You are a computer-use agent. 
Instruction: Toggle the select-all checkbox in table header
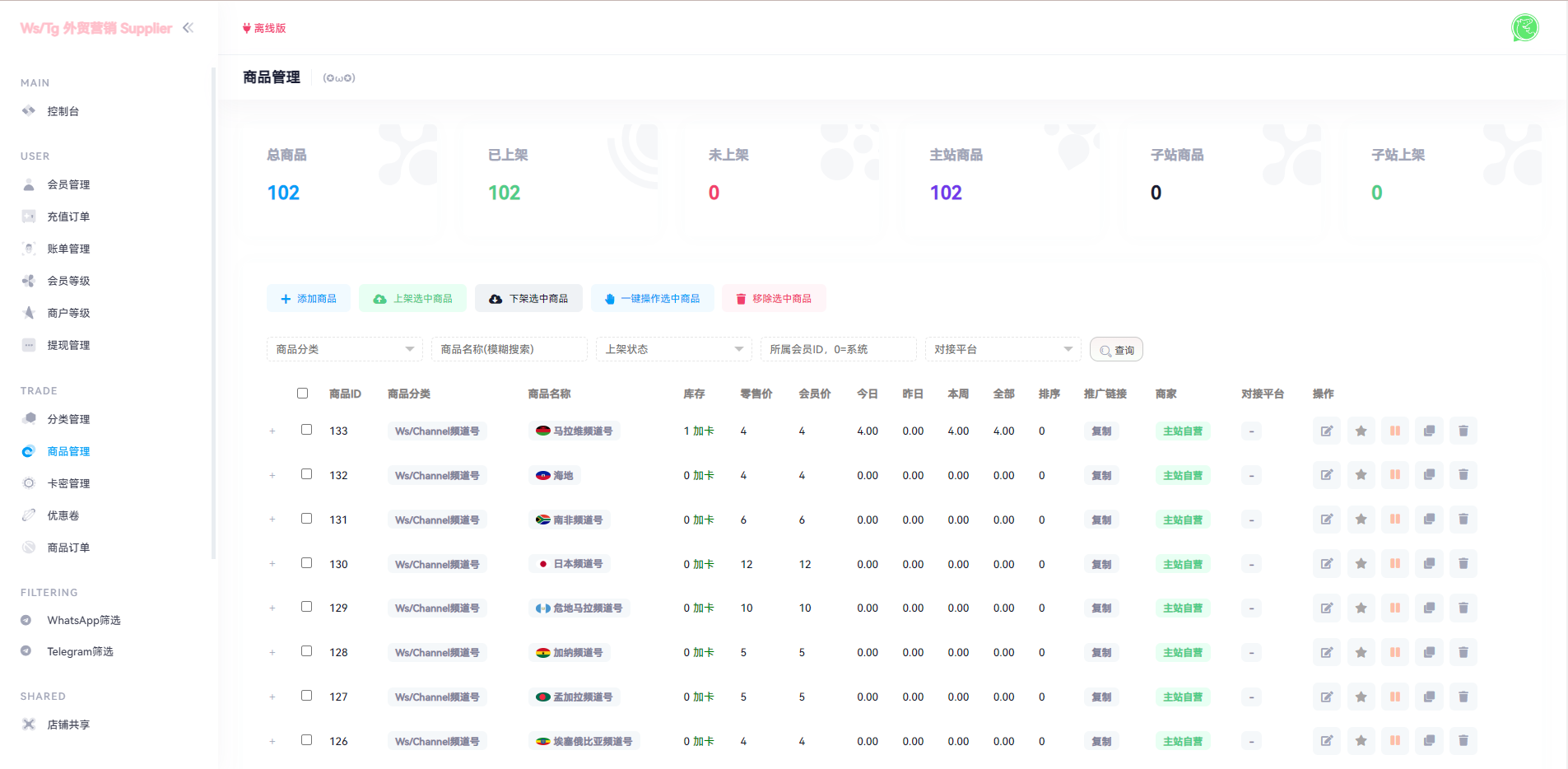tap(303, 394)
